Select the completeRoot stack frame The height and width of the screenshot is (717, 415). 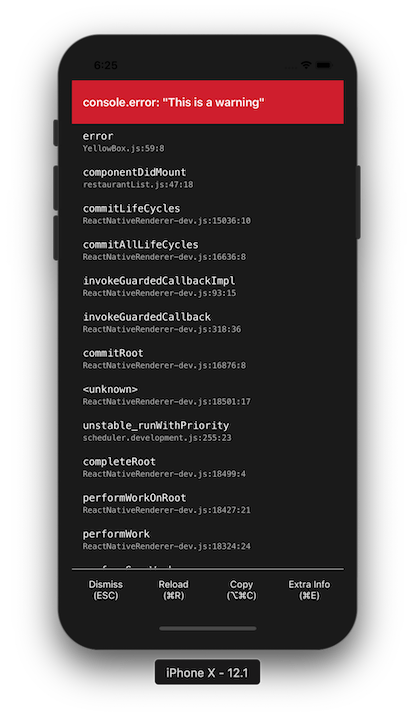click(208, 467)
